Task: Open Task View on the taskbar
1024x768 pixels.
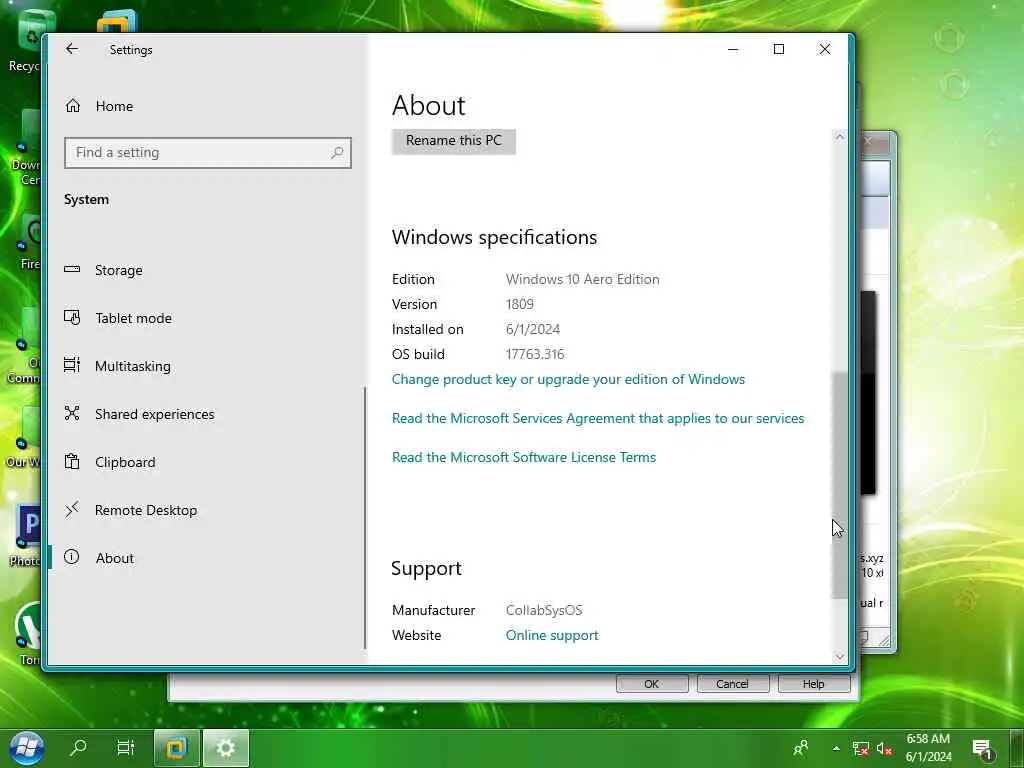Action: pyautogui.click(x=126, y=748)
